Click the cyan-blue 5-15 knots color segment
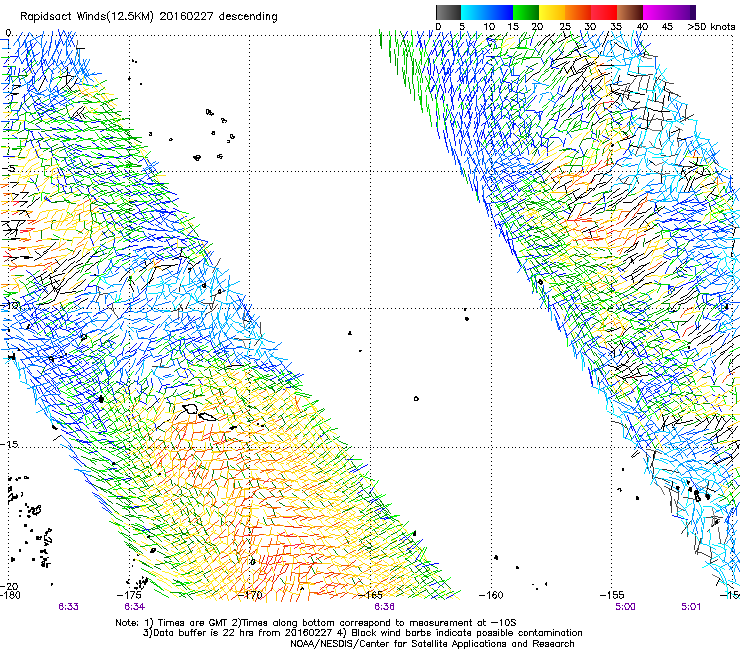Screen dimensions: 740x650 click(487, 12)
